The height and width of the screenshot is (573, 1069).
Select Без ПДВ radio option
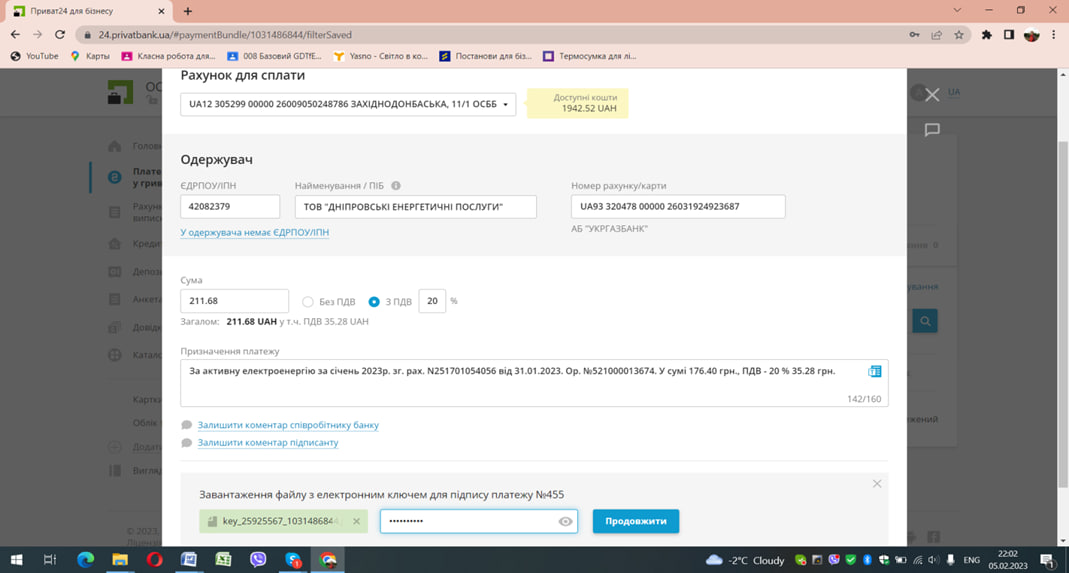308,302
